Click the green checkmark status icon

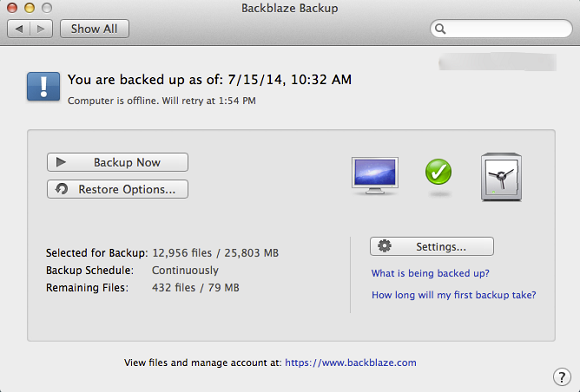[438, 172]
